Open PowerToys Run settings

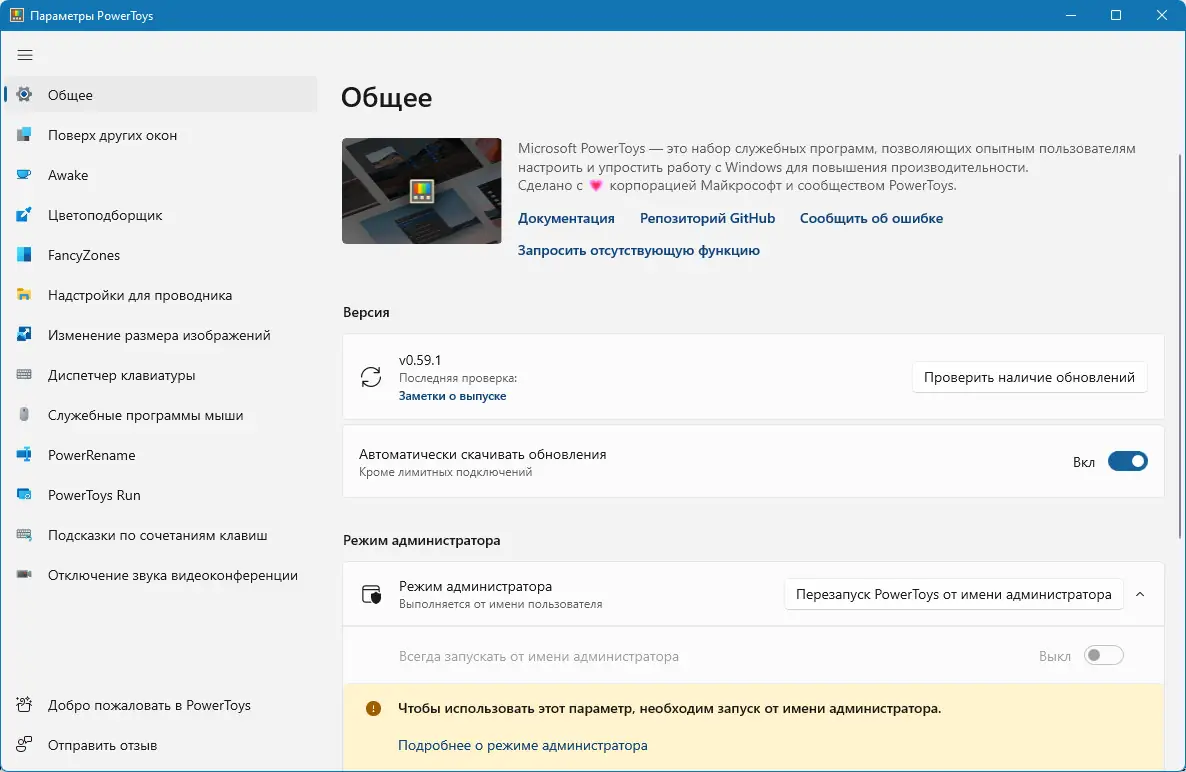[160, 495]
